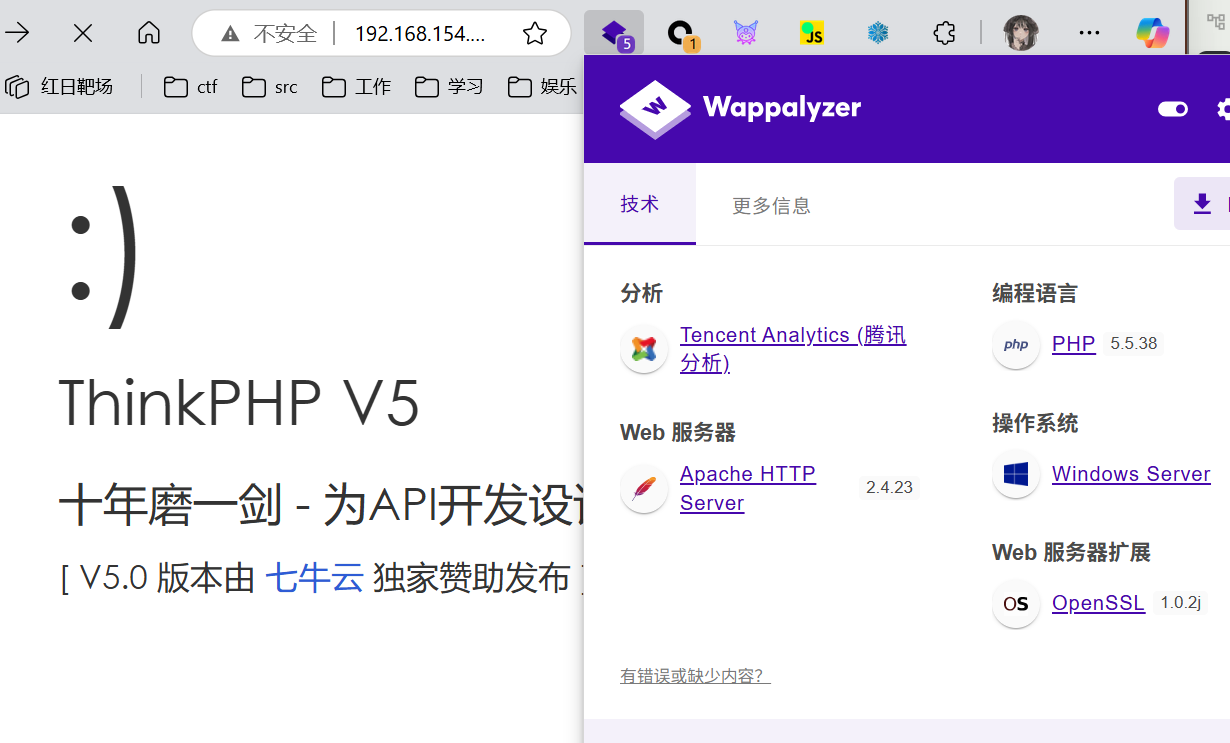Click the PHP logo icon
This screenshot has width=1230, height=743.
[1016, 345]
